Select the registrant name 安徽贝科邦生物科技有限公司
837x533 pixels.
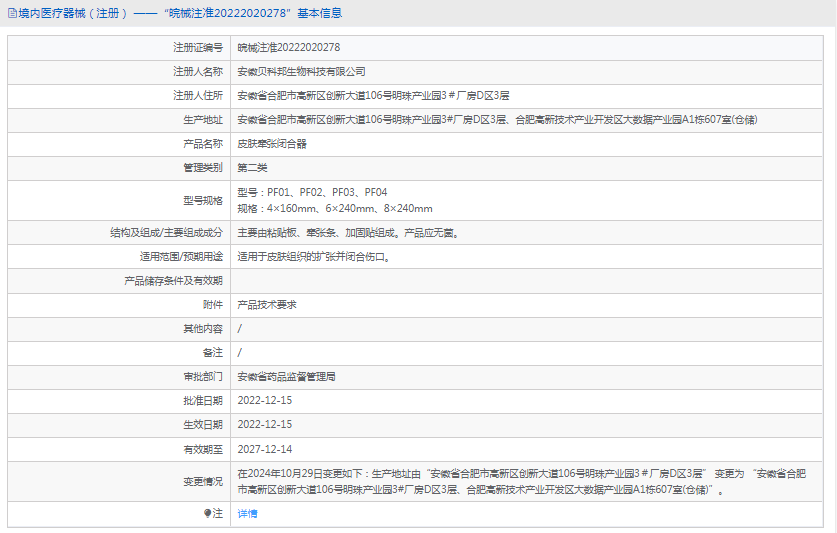point(302,72)
